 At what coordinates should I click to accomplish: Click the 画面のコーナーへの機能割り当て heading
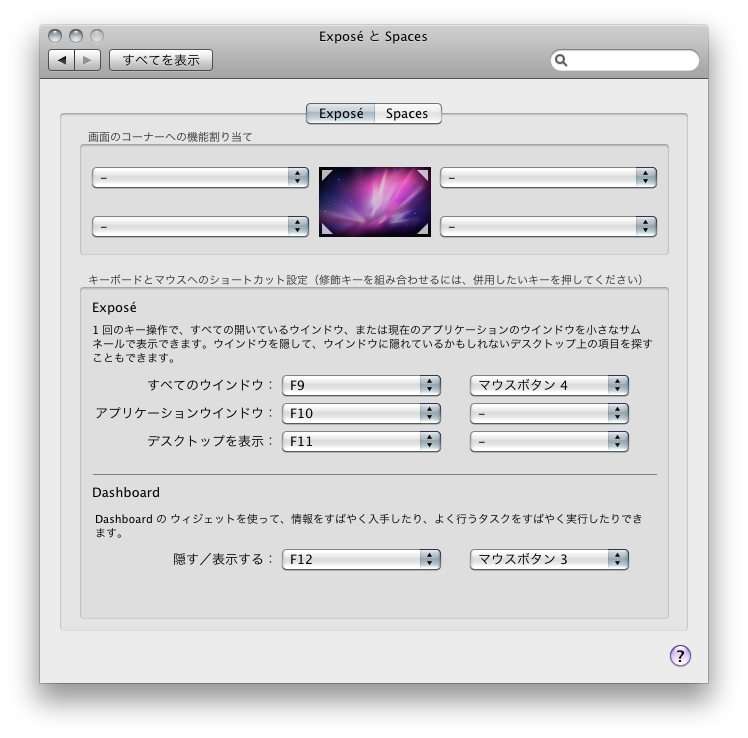click(170, 137)
